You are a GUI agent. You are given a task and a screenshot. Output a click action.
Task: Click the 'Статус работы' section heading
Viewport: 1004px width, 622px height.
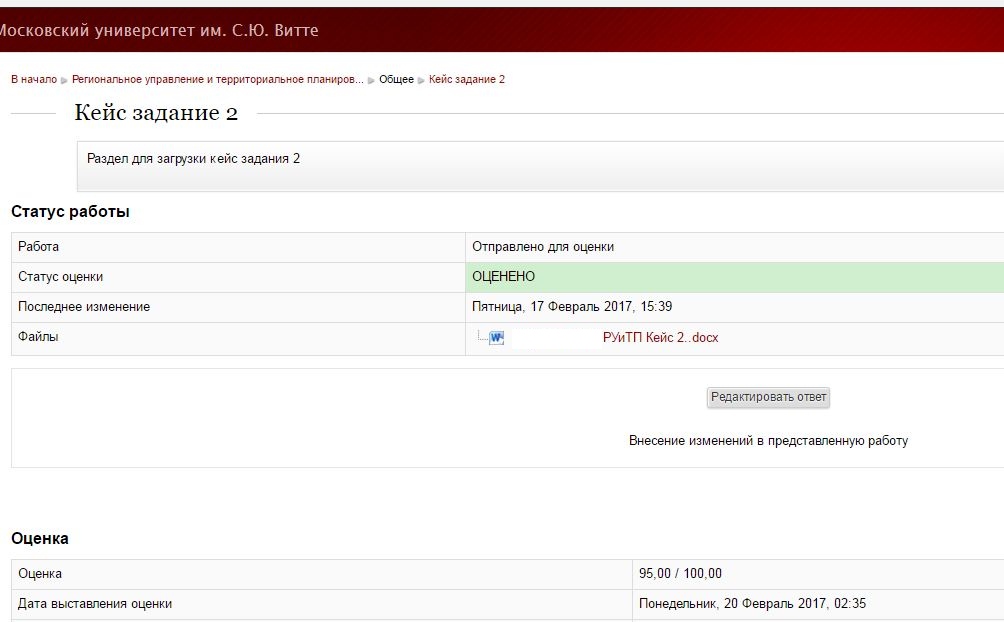70,212
